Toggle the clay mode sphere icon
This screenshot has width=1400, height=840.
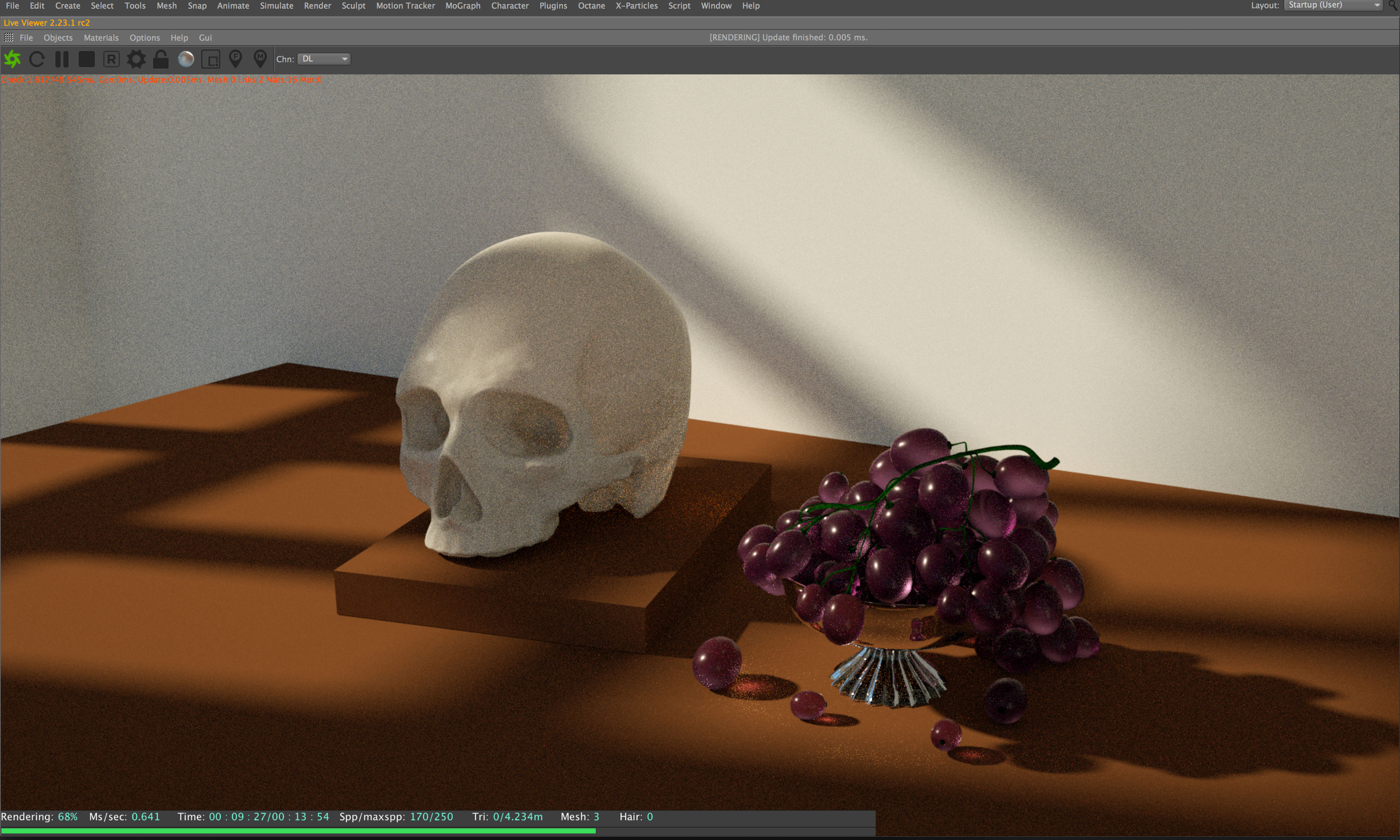coord(186,59)
